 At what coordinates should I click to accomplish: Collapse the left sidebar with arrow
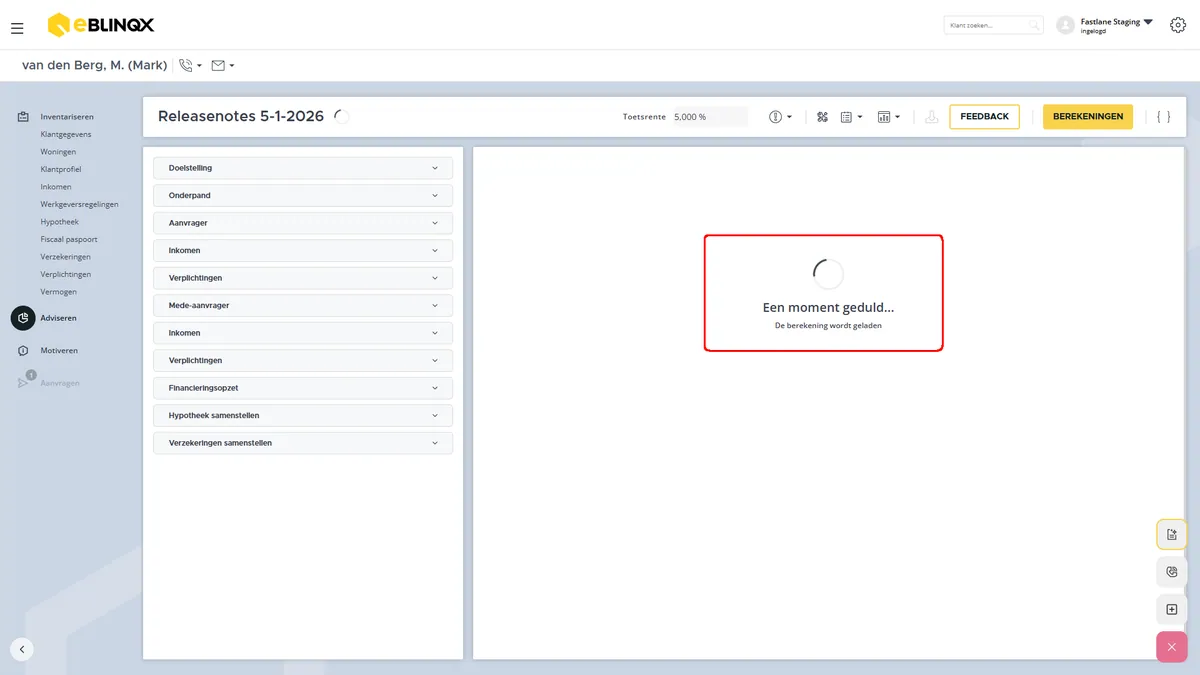(22, 649)
